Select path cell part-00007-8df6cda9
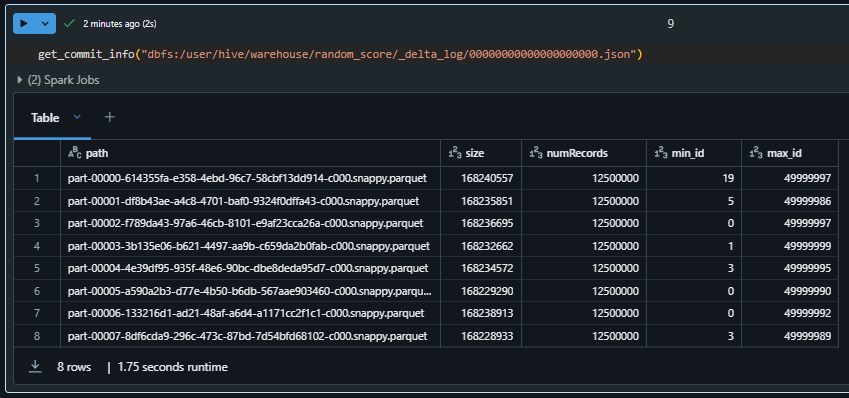This screenshot has height=398, width=849. pyautogui.click(x=250, y=336)
